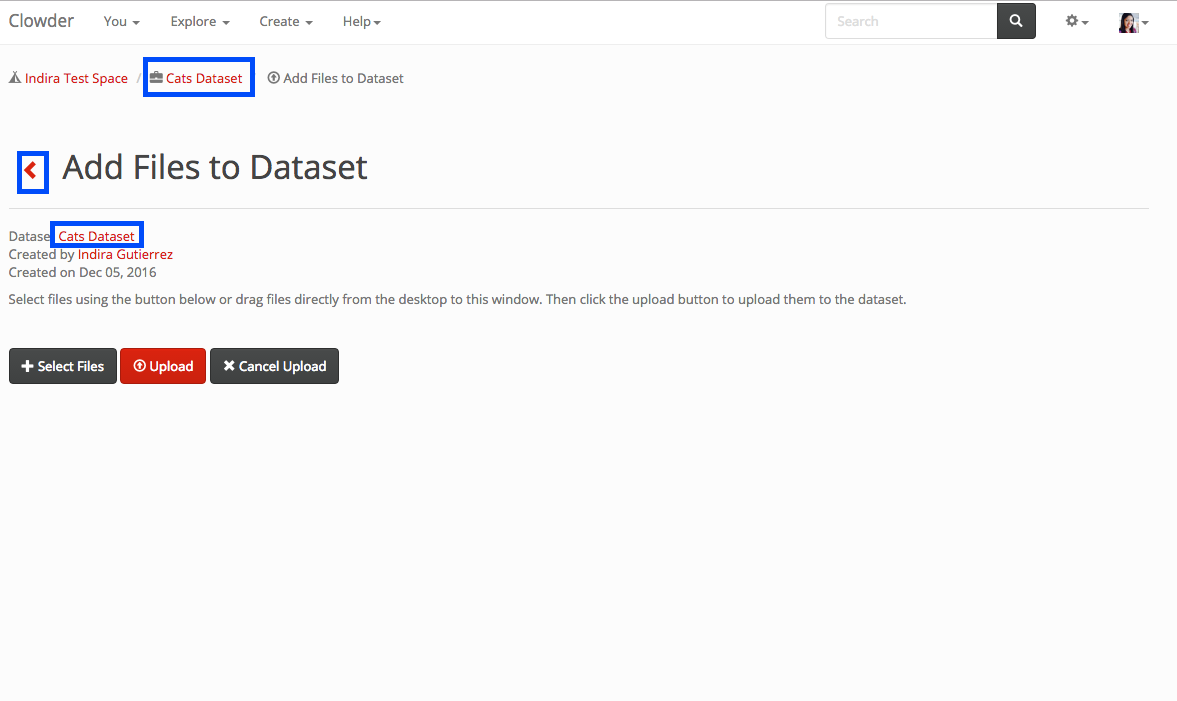
Task: Open the user avatar profile menu
Action: [x=1132, y=22]
